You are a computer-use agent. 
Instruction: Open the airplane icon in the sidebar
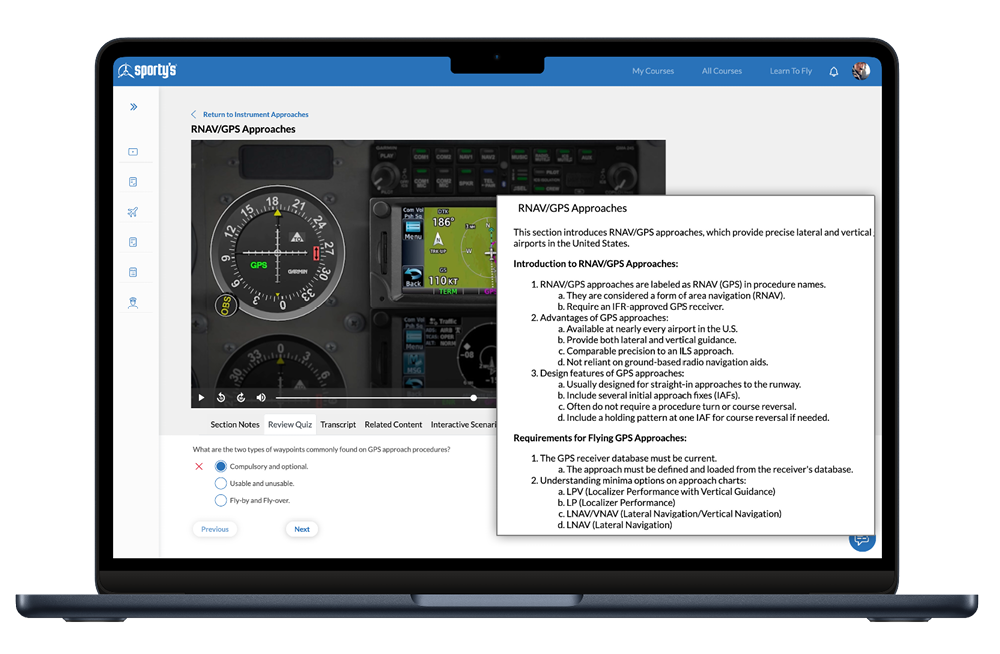pyautogui.click(x=132, y=212)
